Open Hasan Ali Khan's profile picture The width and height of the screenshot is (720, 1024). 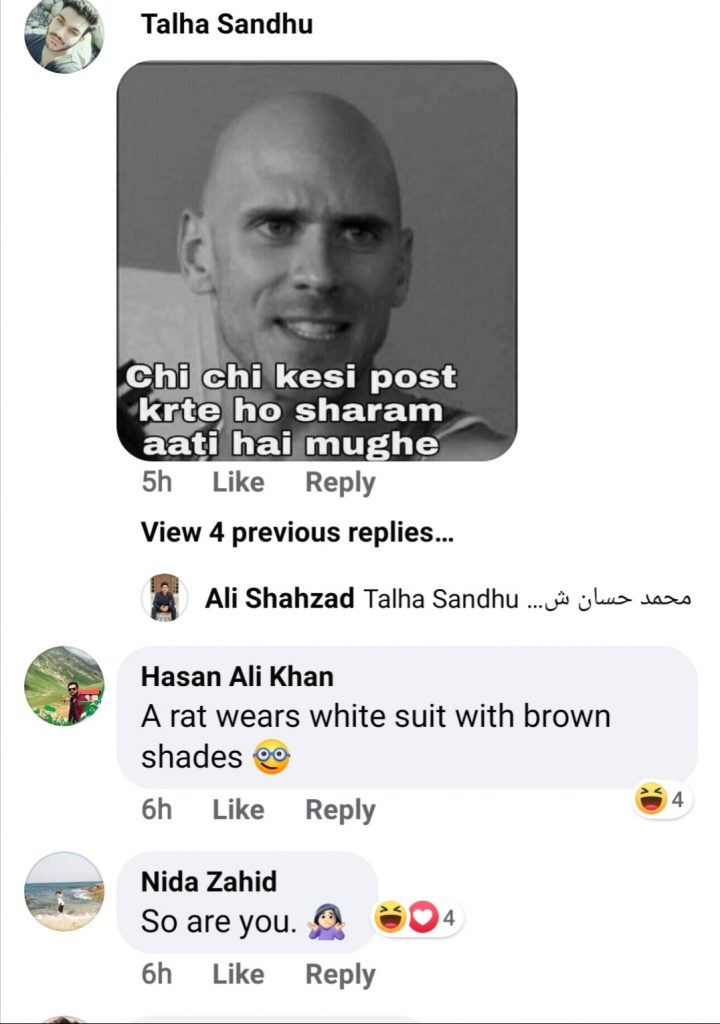point(64,686)
